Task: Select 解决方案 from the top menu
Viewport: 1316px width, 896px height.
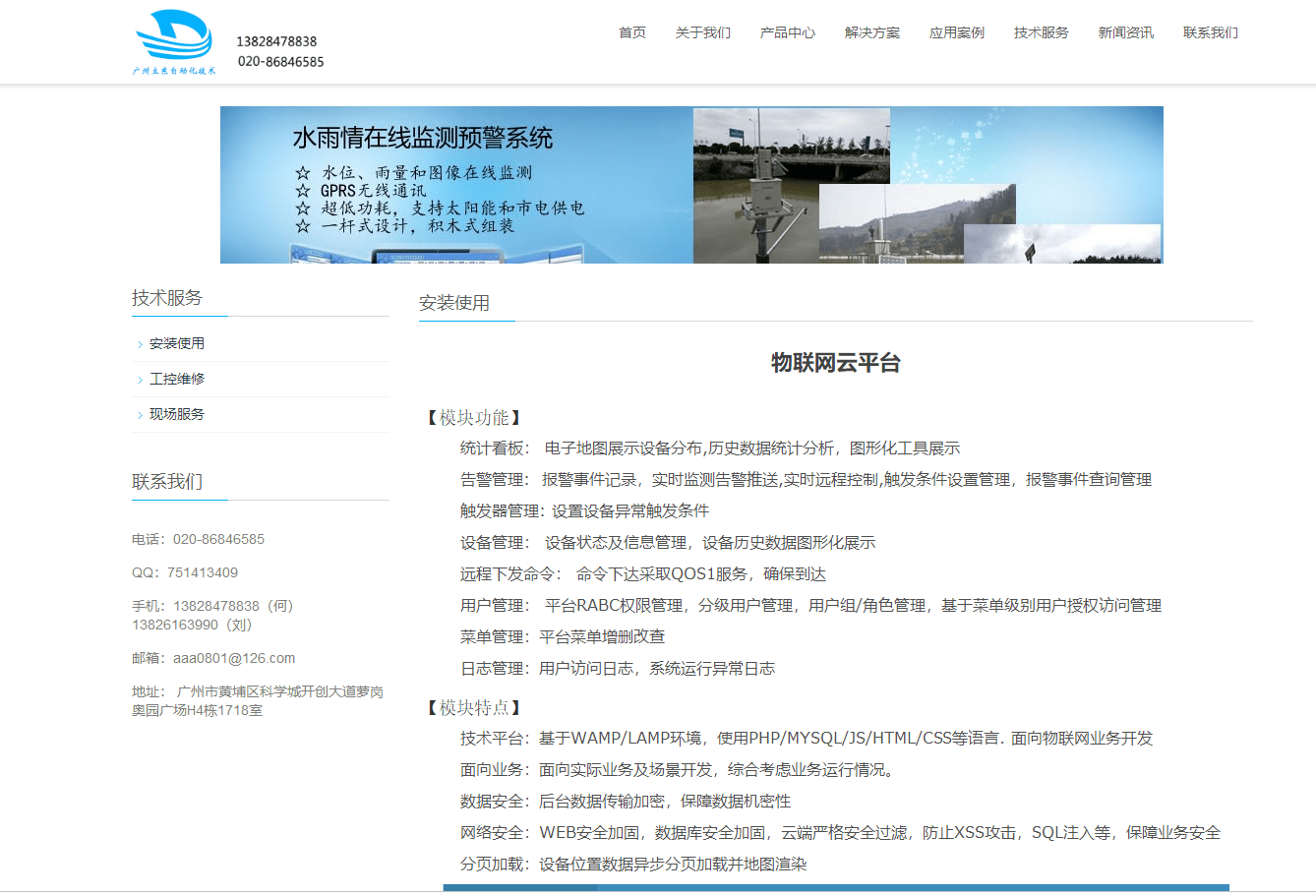Action: click(871, 32)
